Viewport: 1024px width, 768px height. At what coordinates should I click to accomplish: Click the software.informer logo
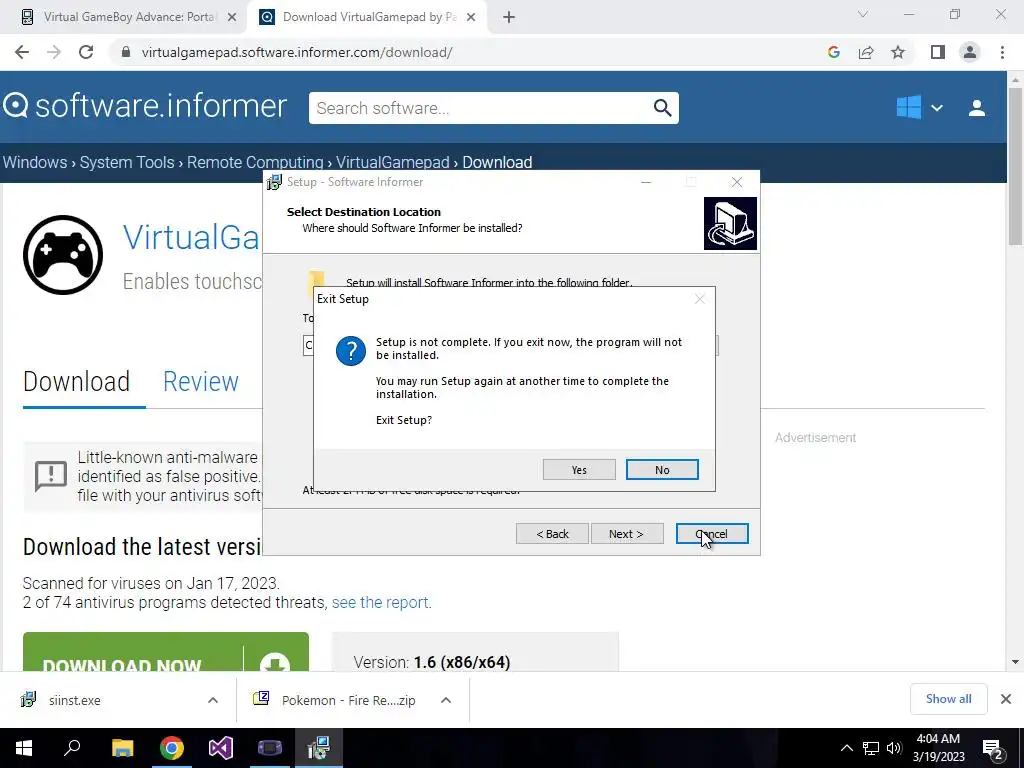coord(145,106)
